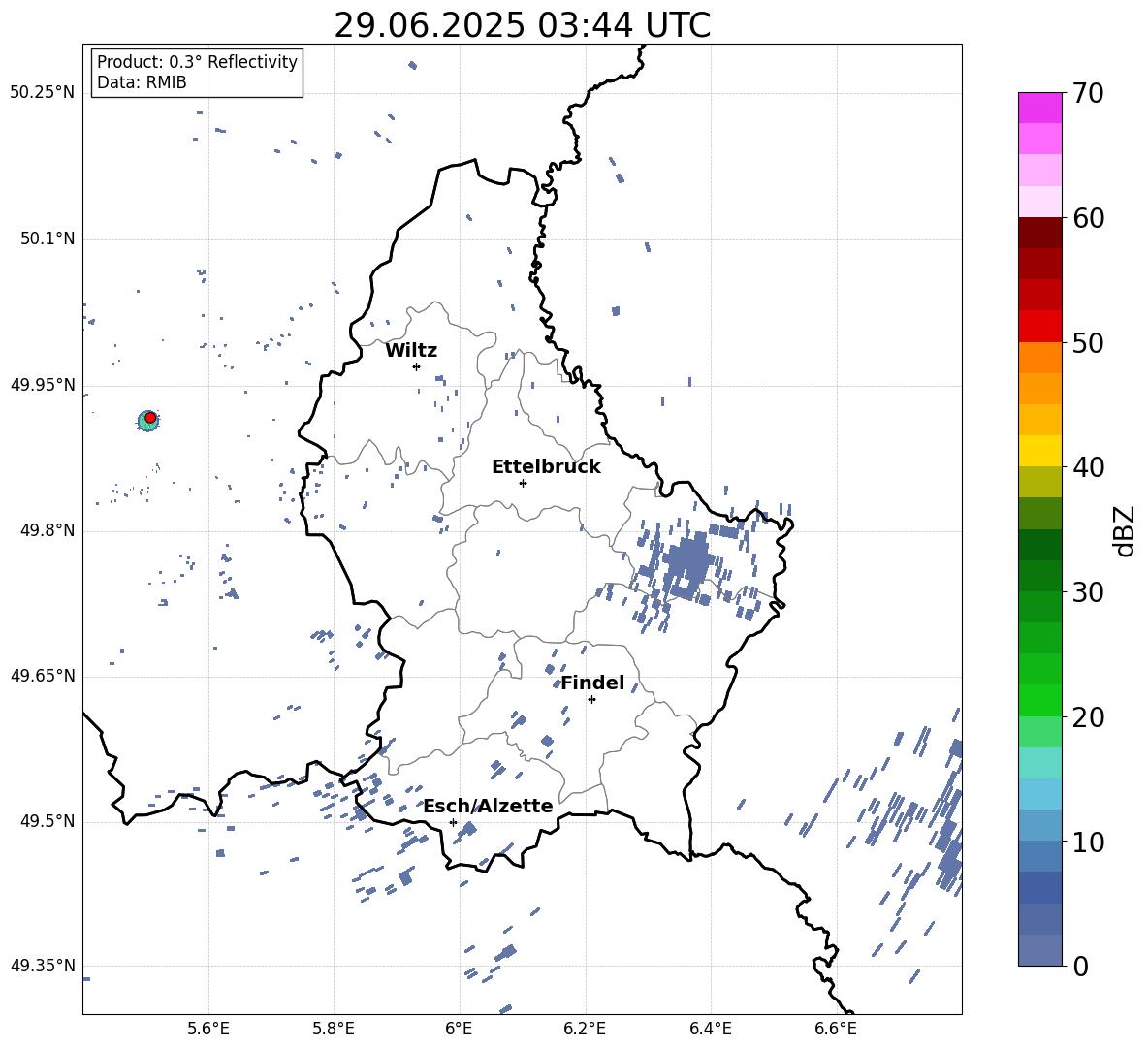The image size is (1148, 1048).
Task: Click the Ettelbruck city label
Action: point(546,467)
